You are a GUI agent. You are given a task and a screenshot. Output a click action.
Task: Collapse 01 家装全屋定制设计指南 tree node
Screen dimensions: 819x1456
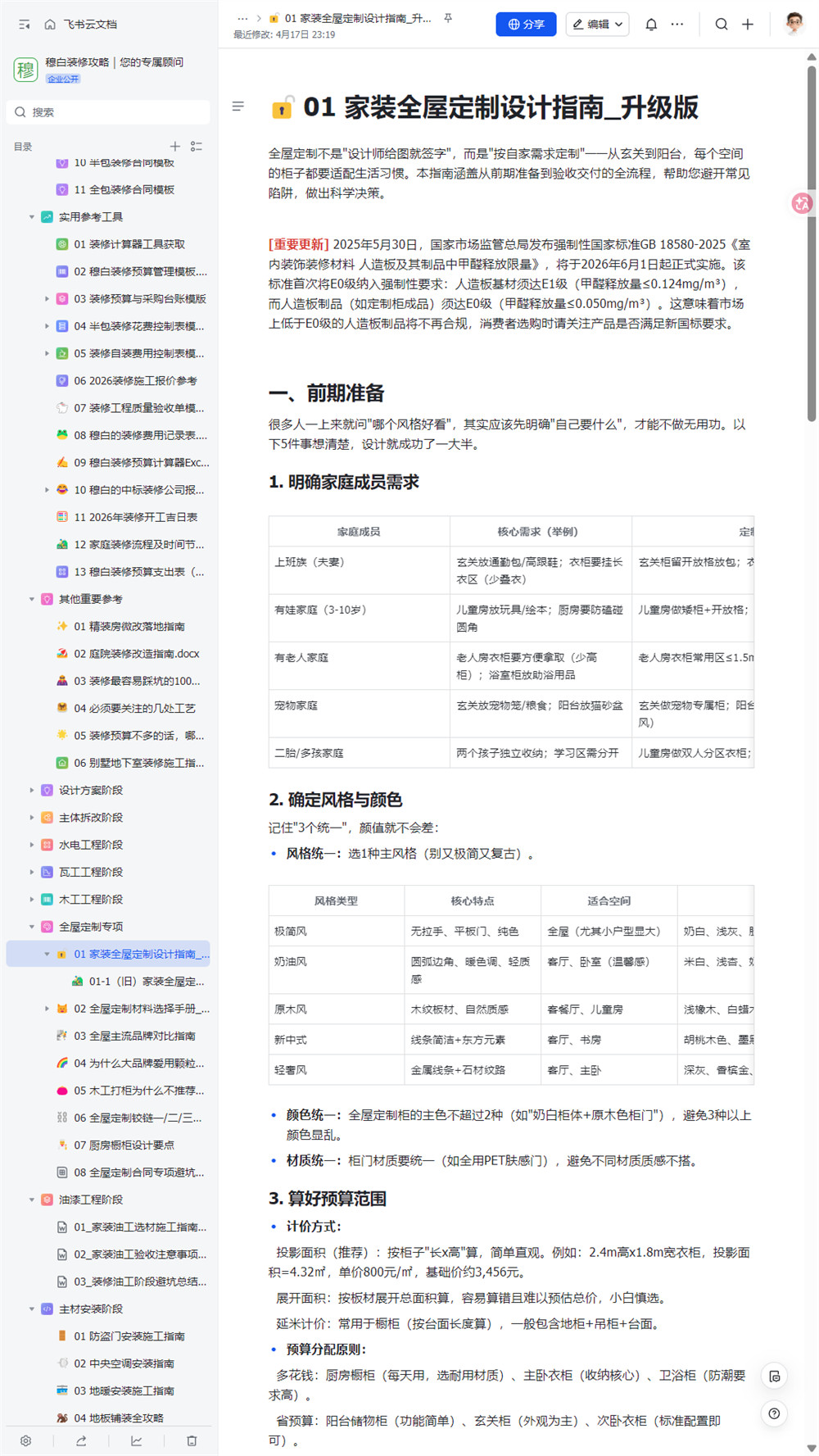point(47,954)
